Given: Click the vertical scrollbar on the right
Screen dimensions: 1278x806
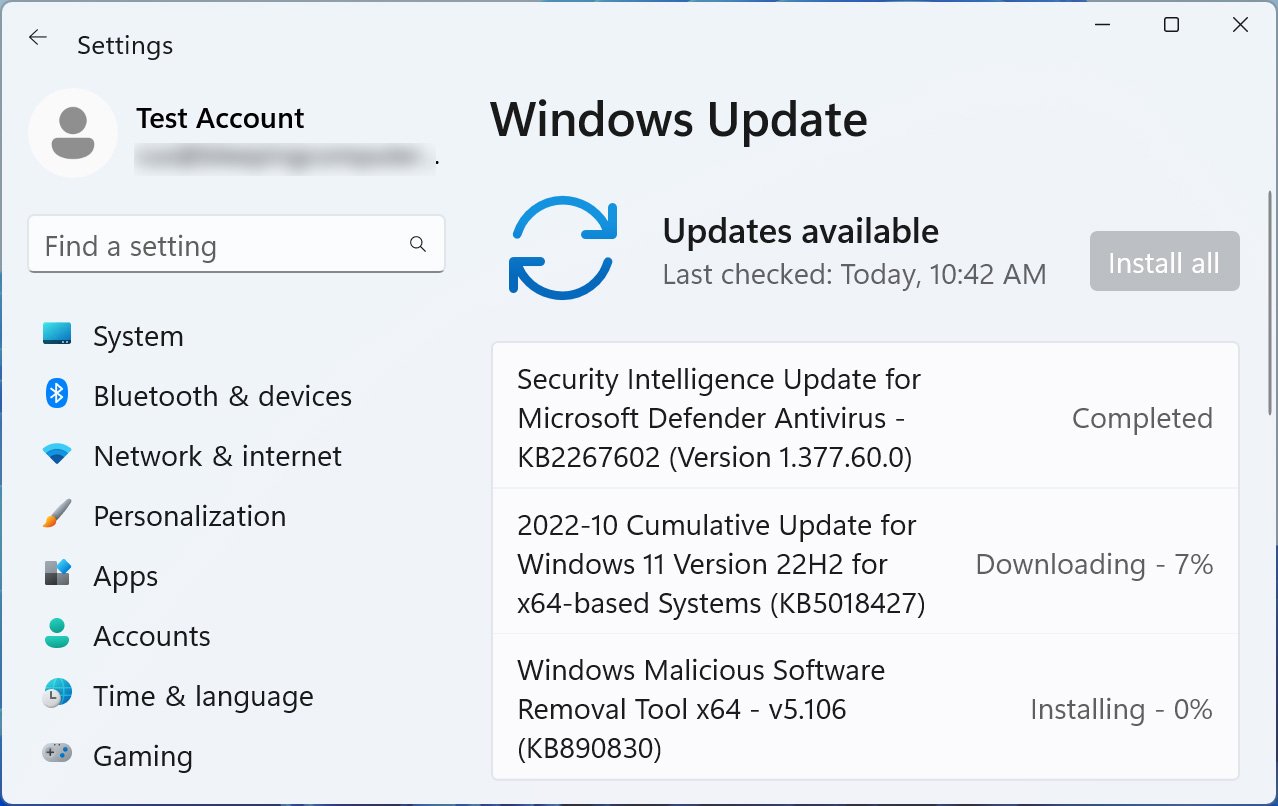Looking at the screenshot, I should tap(1270, 300).
